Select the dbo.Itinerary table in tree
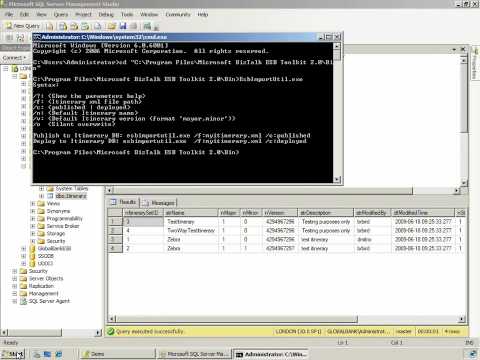480x360 pixels. click(71, 196)
